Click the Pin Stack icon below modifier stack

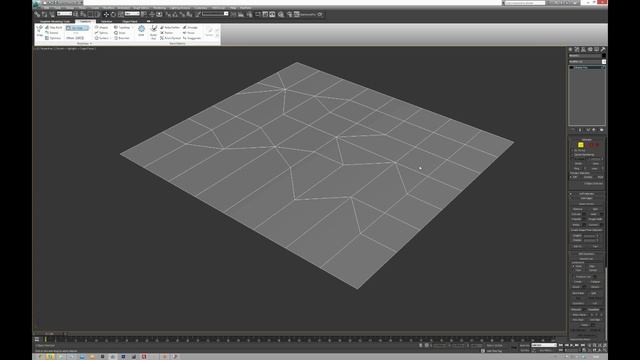click(x=573, y=129)
